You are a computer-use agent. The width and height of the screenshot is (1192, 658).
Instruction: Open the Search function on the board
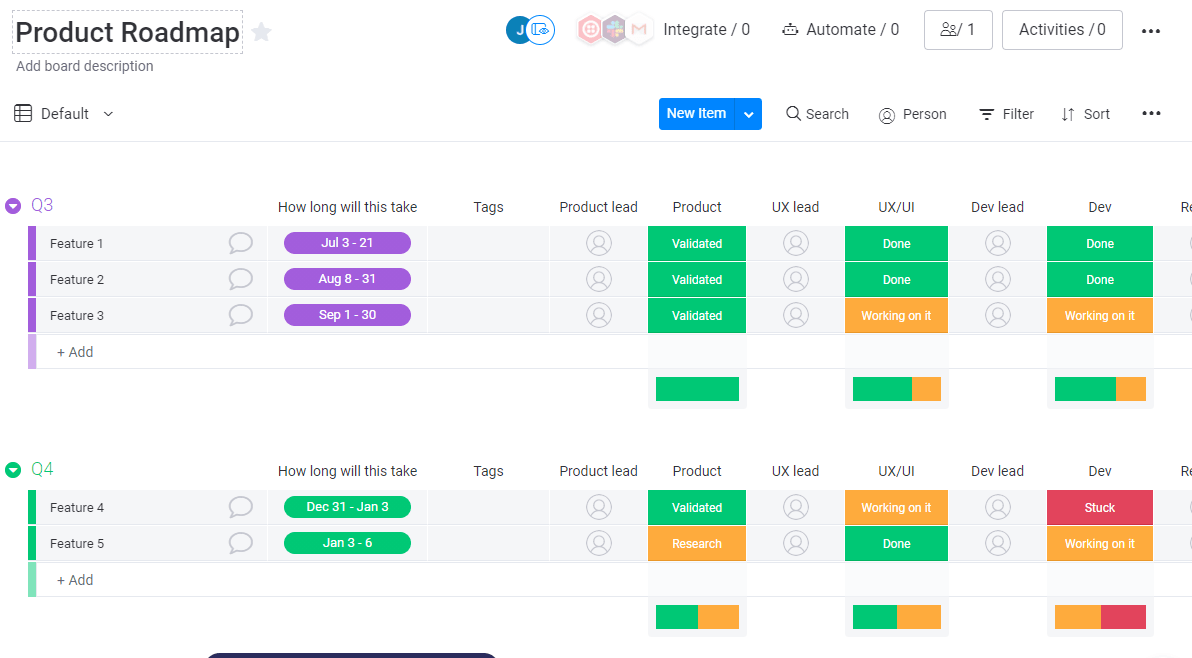coord(817,113)
